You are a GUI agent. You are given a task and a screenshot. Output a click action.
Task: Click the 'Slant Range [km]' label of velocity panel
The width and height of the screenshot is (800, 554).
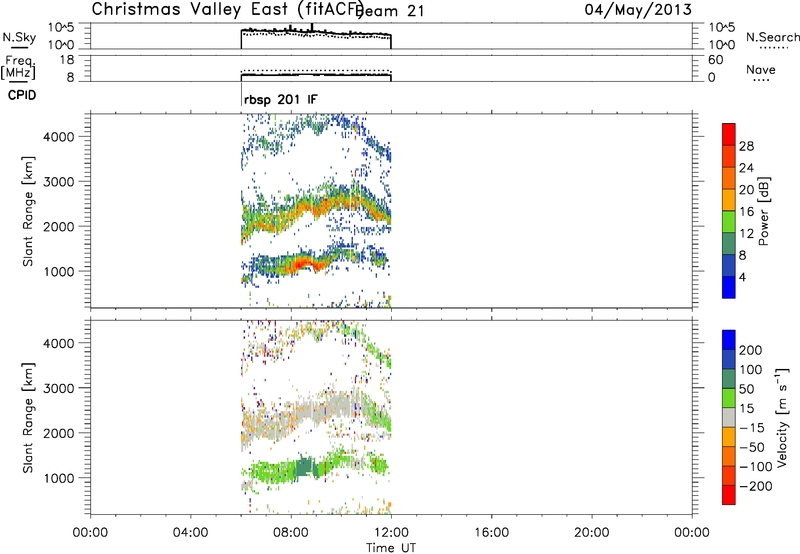click(x=28, y=418)
